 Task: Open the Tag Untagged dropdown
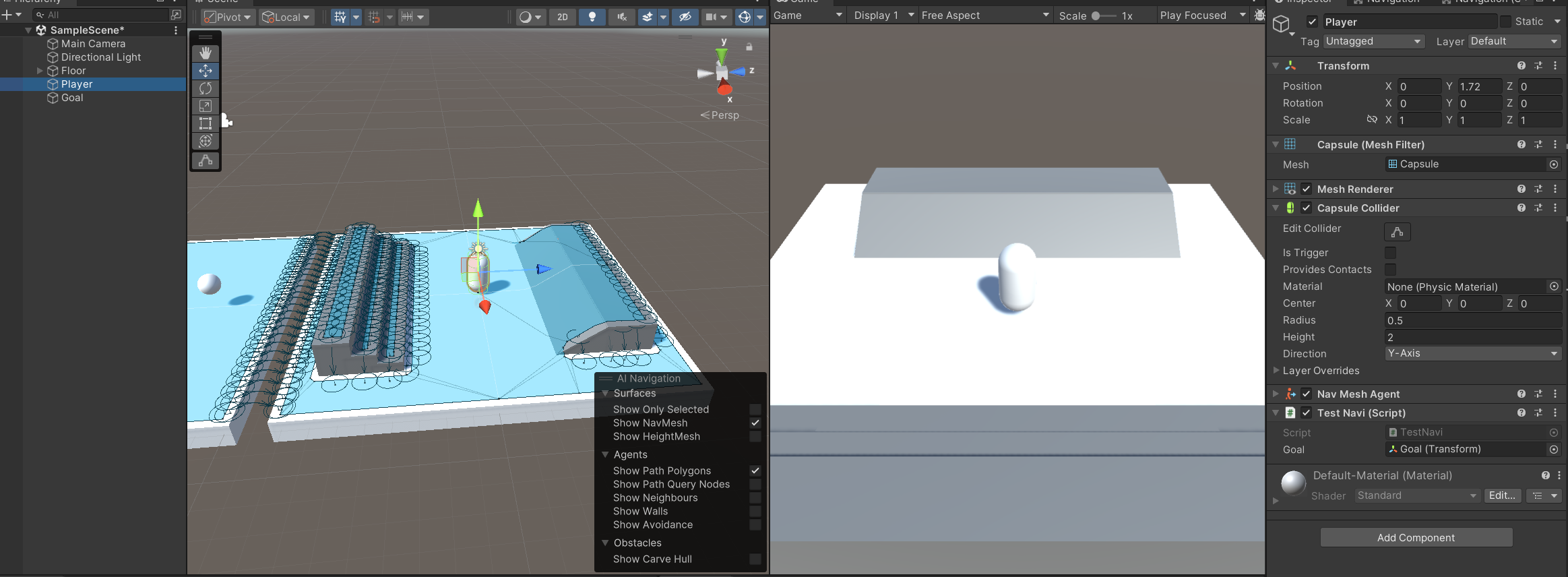click(x=1373, y=41)
